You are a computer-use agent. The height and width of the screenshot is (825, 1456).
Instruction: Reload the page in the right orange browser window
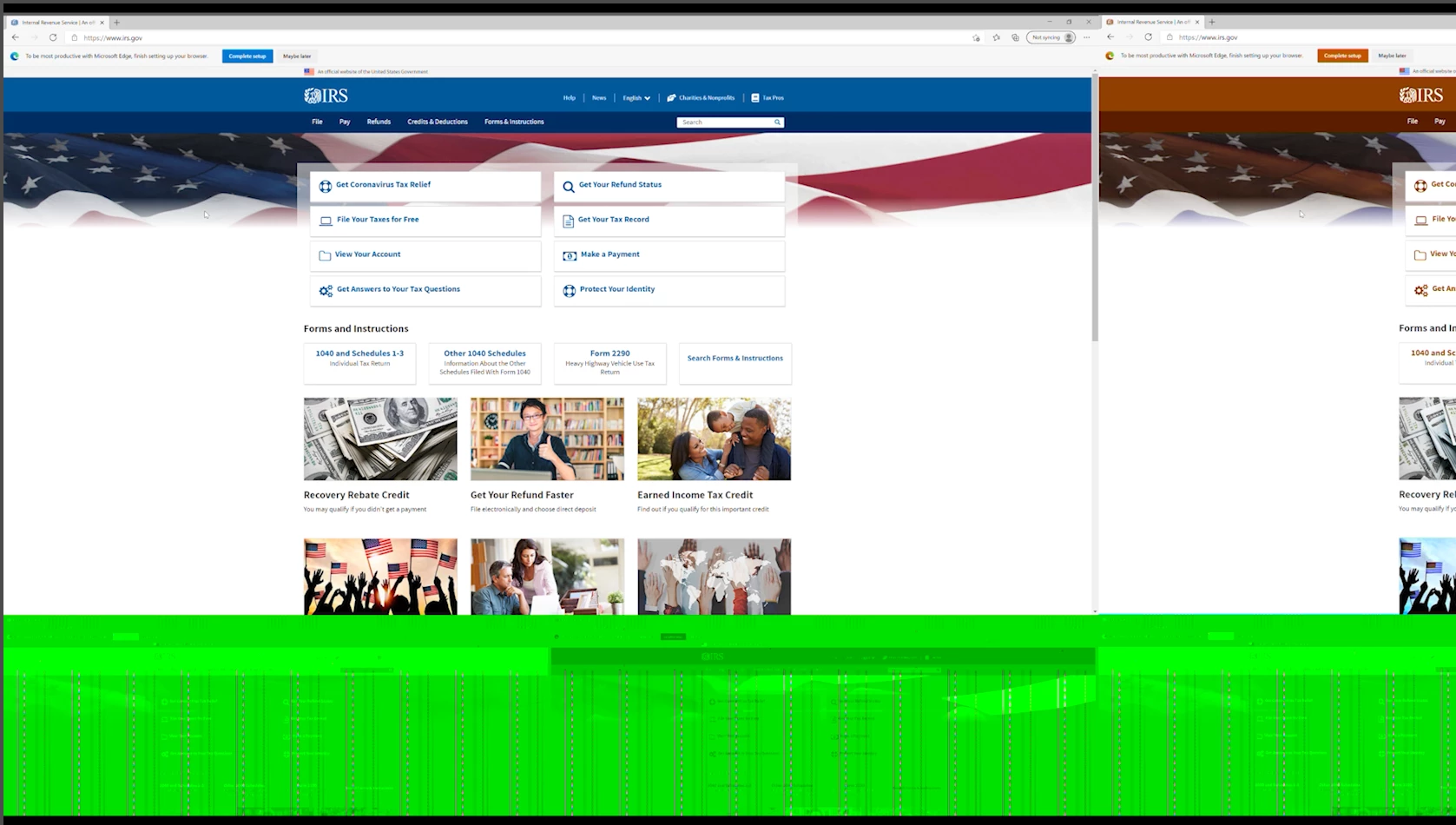(1148, 36)
